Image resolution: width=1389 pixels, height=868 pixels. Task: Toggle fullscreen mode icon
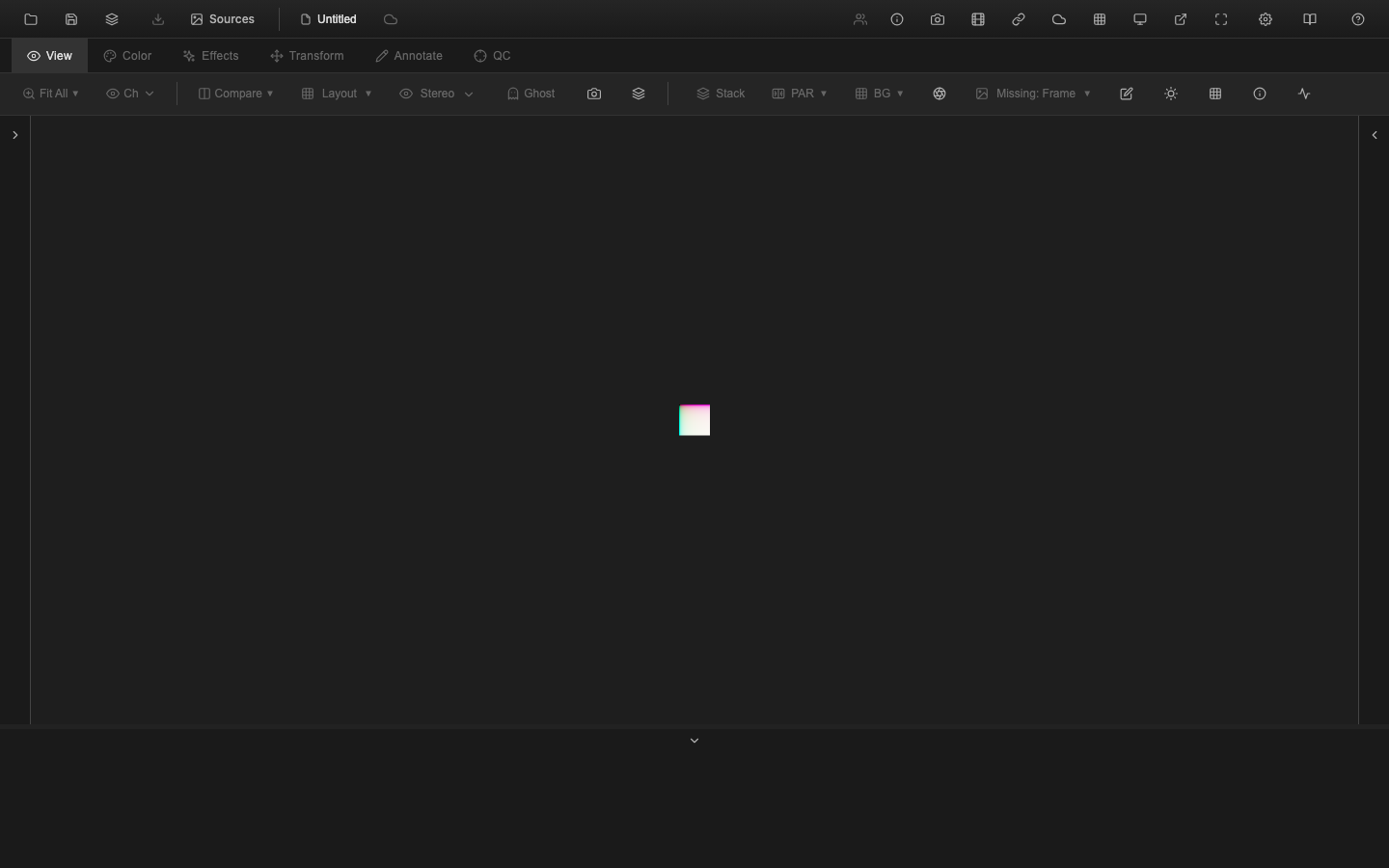click(x=1221, y=19)
